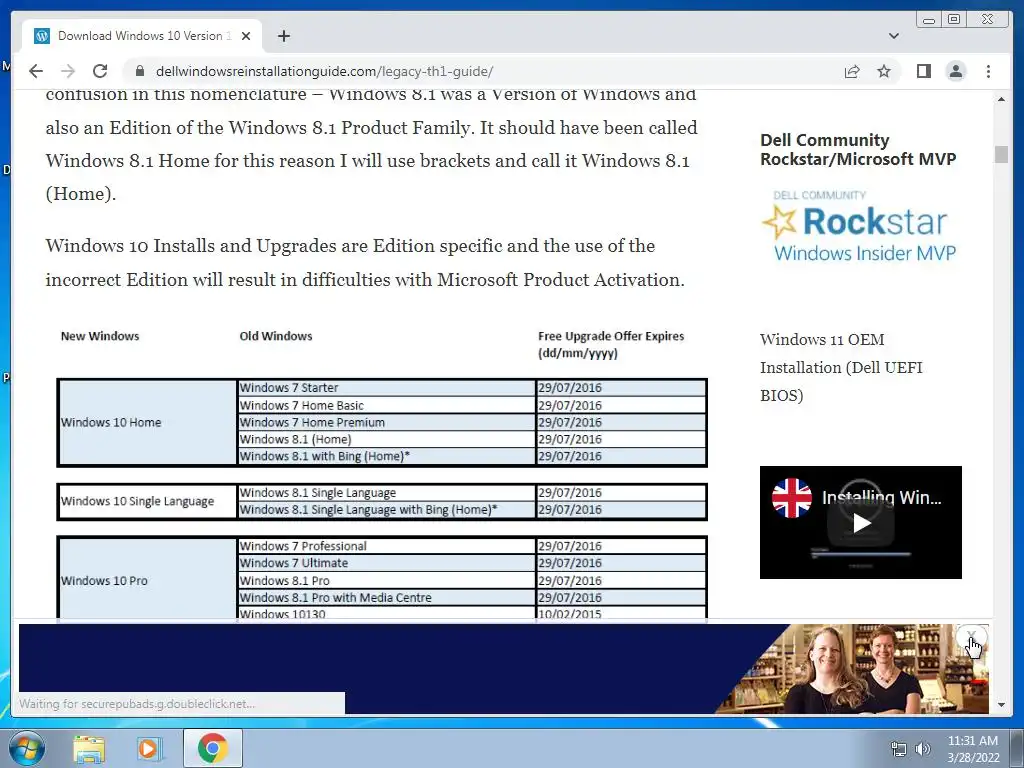Launch Windows Media Player from taskbar
1024x768 pixels.
[148, 748]
